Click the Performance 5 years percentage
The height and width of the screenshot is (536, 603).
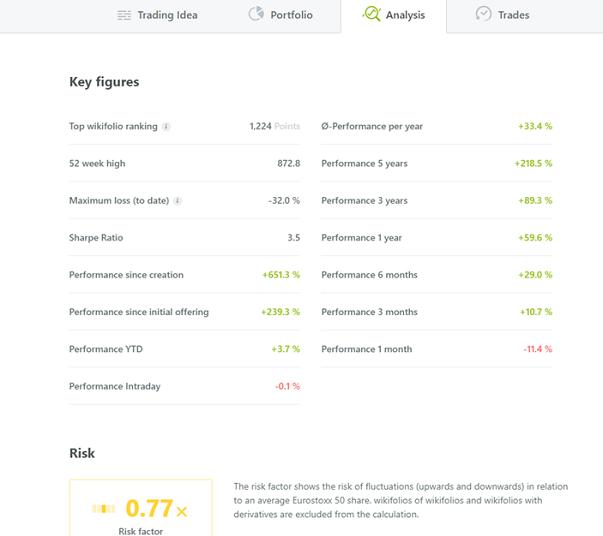(x=533, y=164)
